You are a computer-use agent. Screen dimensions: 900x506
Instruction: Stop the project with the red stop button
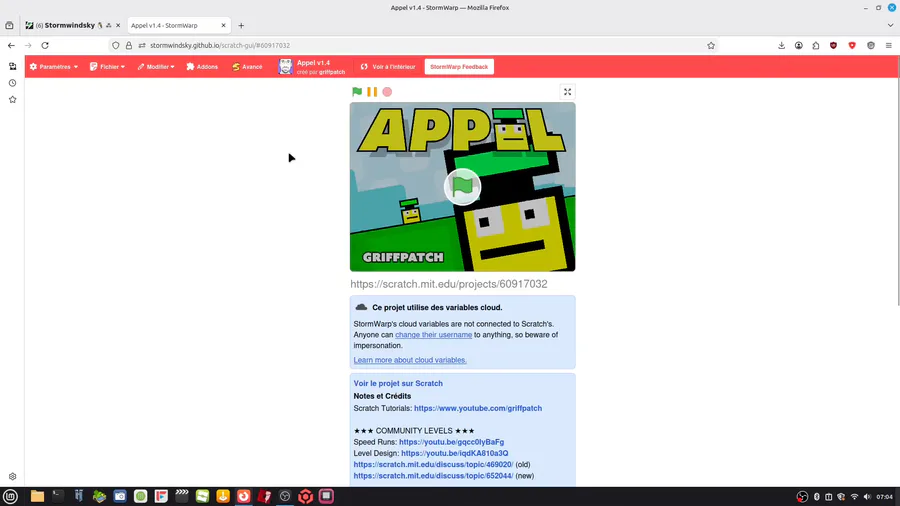(387, 92)
